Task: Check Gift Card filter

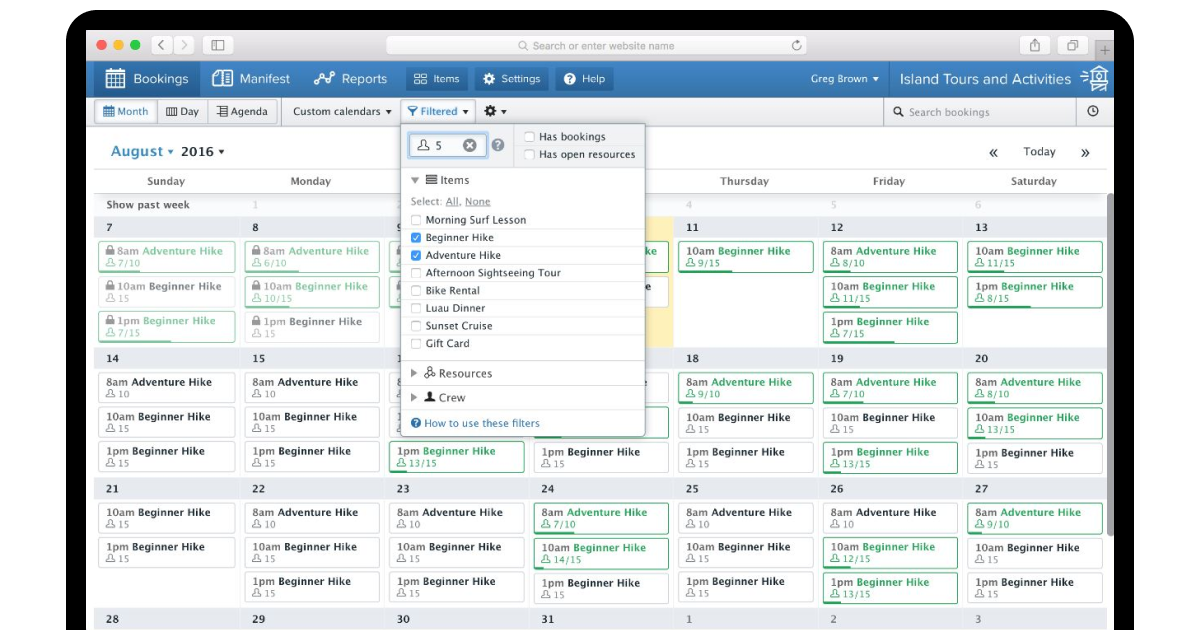Action: coord(416,344)
